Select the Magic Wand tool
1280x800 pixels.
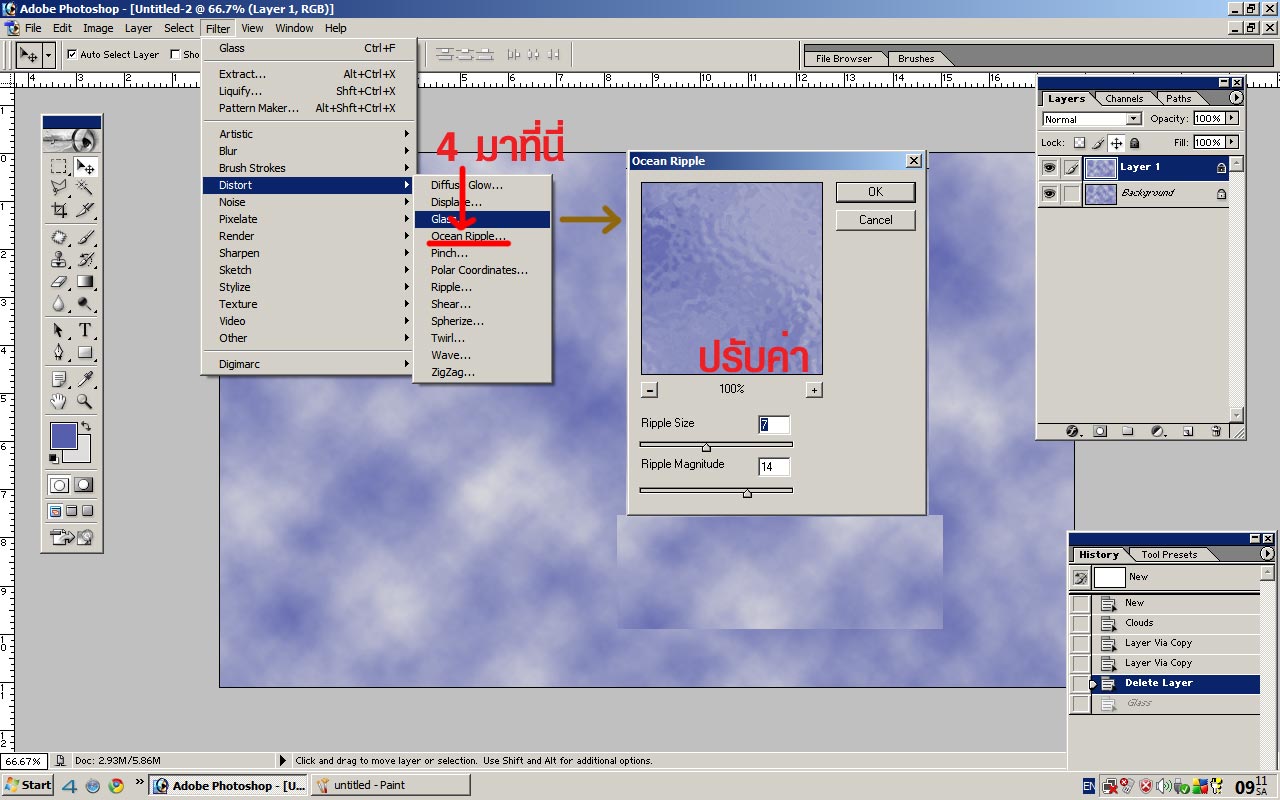pos(86,187)
